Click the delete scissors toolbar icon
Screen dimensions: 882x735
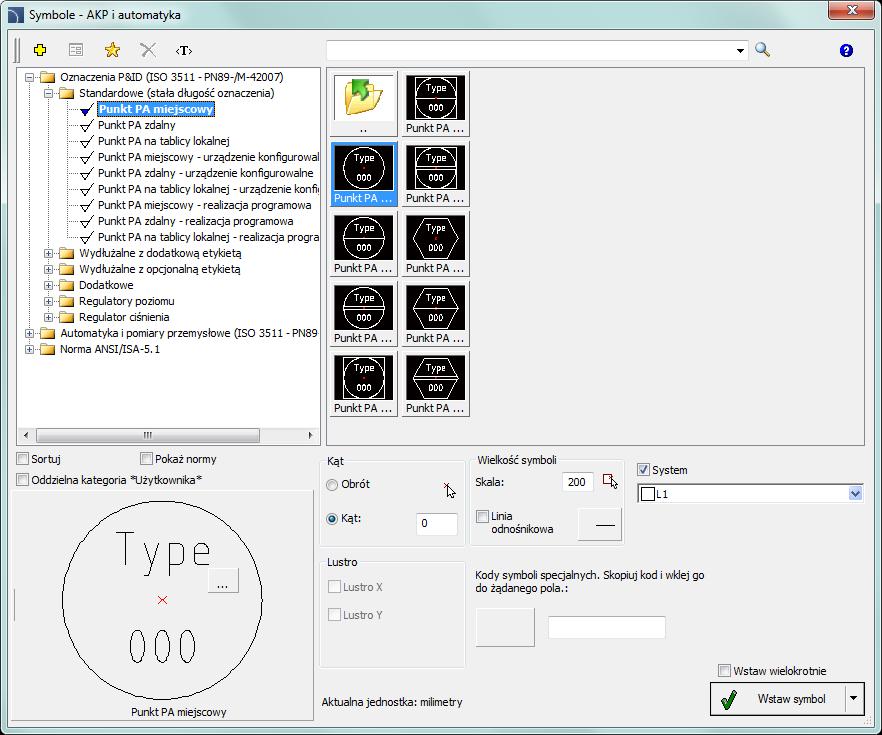148,50
